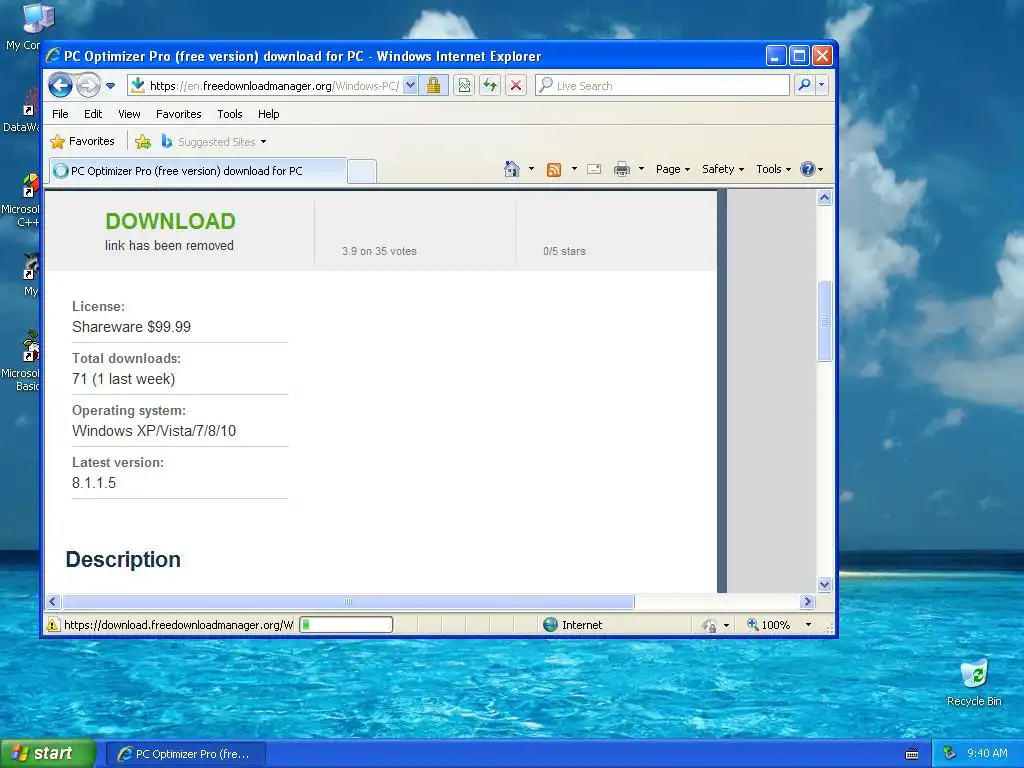
Task: Open the recent pages dropdown arrow
Action: coord(110,86)
